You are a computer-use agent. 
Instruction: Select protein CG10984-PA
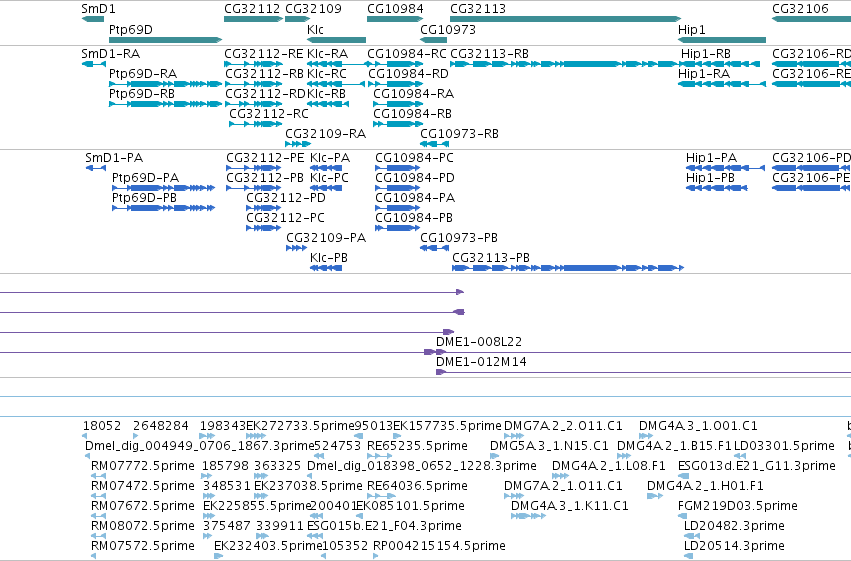point(397,208)
